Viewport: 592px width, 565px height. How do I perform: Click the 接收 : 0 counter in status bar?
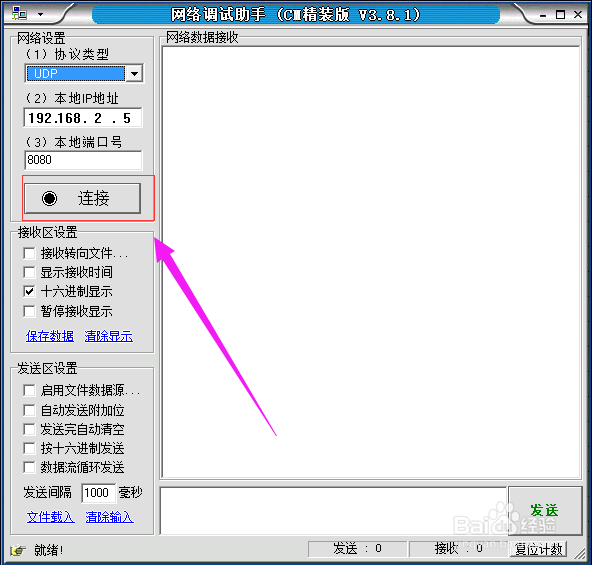click(x=458, y=549)
